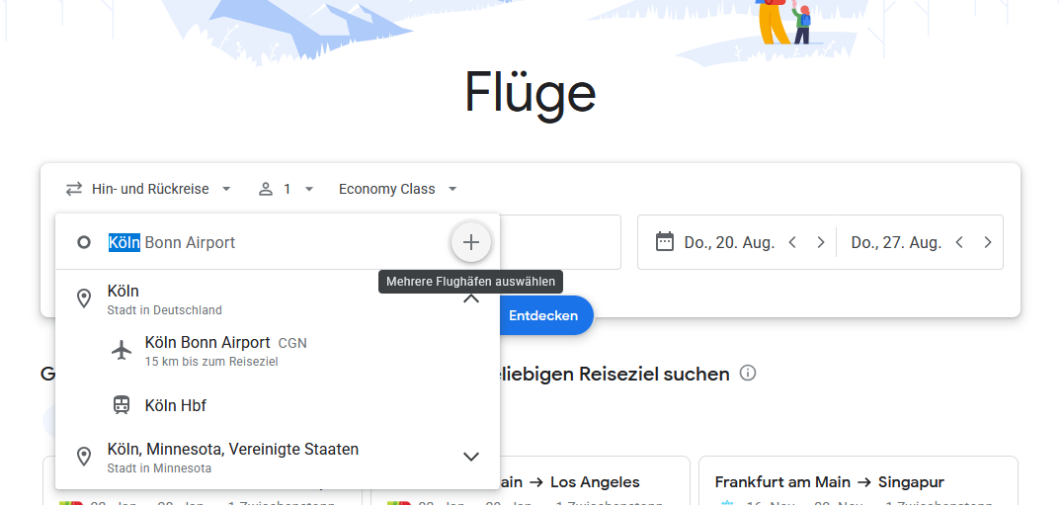Viewport: 1060px width, 505px height.
Task: Click the location pin next to Köln, Deutschland
Action: coord(84,298)
